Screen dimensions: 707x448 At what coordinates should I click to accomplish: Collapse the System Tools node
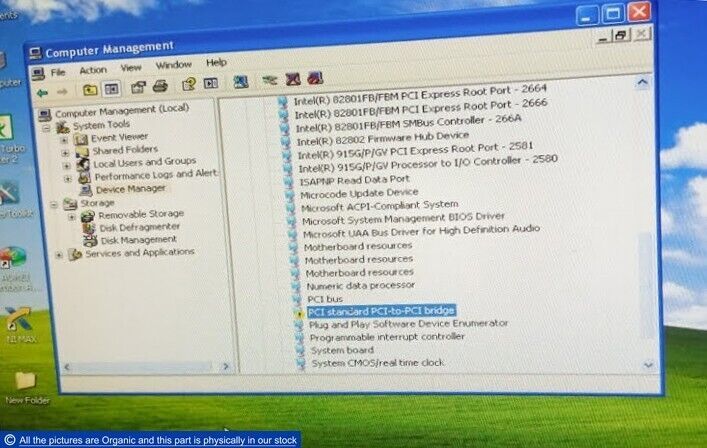pos(46,128)
